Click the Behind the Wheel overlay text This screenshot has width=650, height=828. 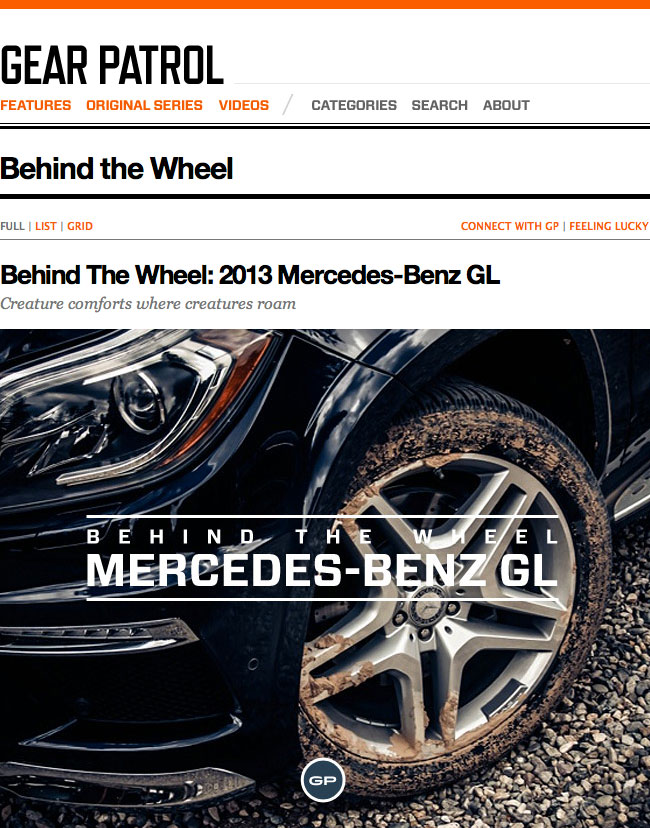click(x=322, y=537)
